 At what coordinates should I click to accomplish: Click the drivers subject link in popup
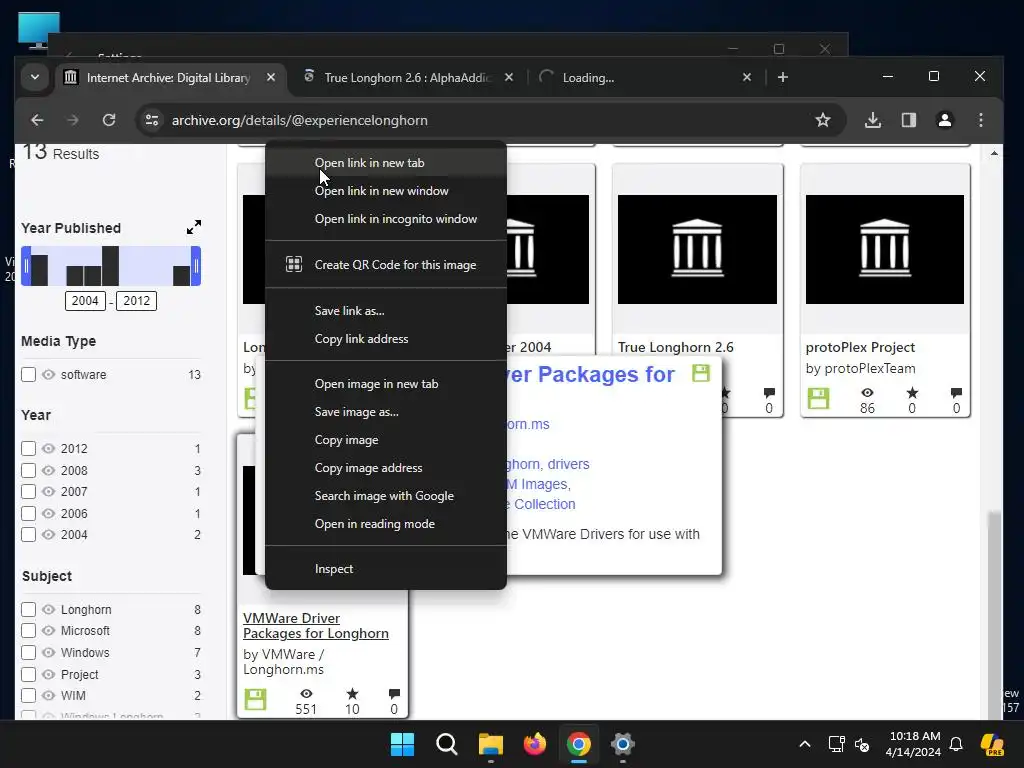tap(568, 464)
